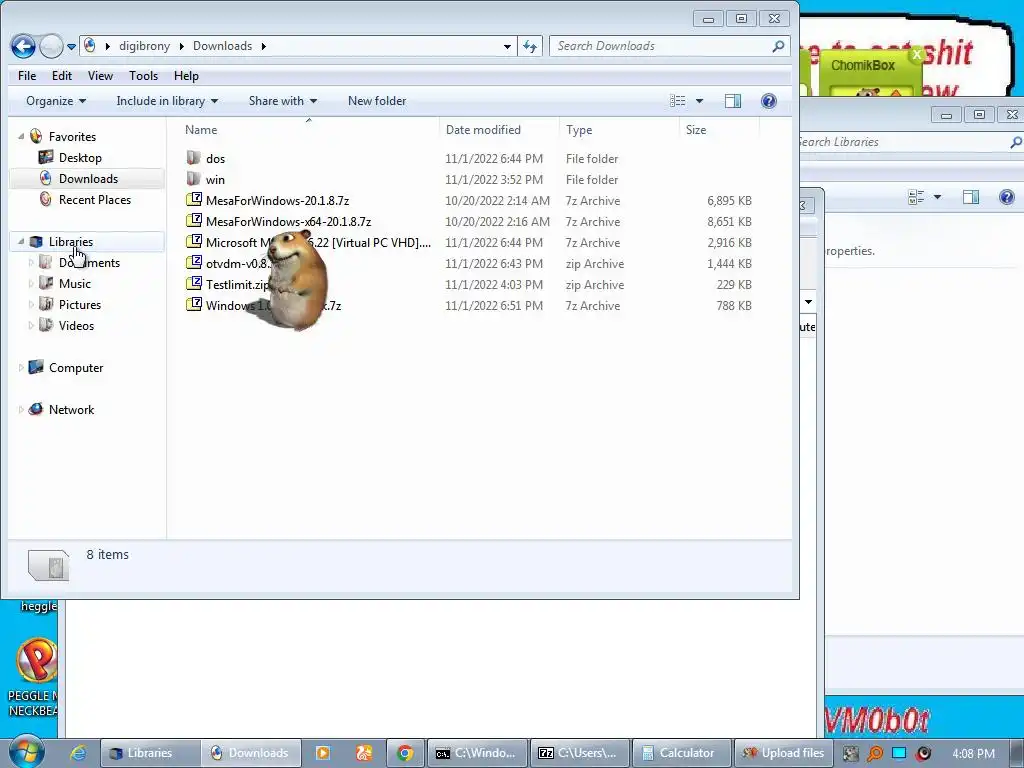Click the refresh button beside address bar
Viewport: 1024px width, 768px height.
pyautogui.click(x=530, y=46)
